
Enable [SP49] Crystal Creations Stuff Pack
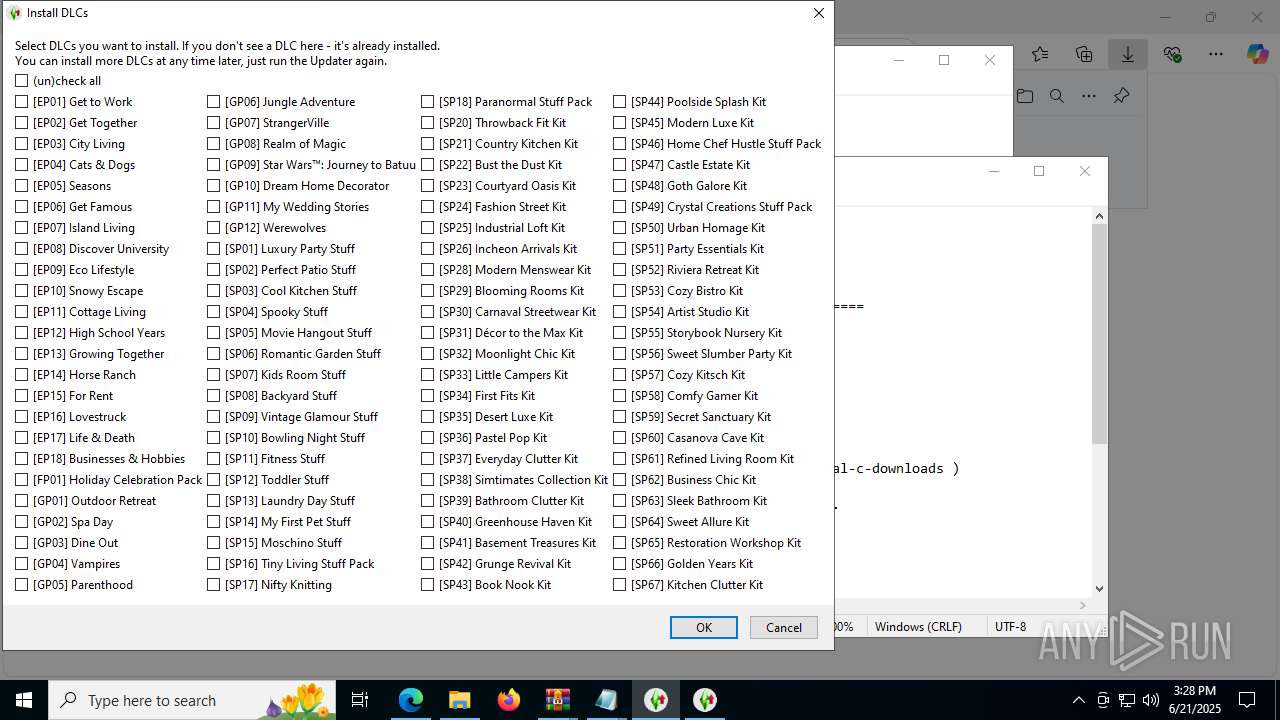click(x=620, y=207)
